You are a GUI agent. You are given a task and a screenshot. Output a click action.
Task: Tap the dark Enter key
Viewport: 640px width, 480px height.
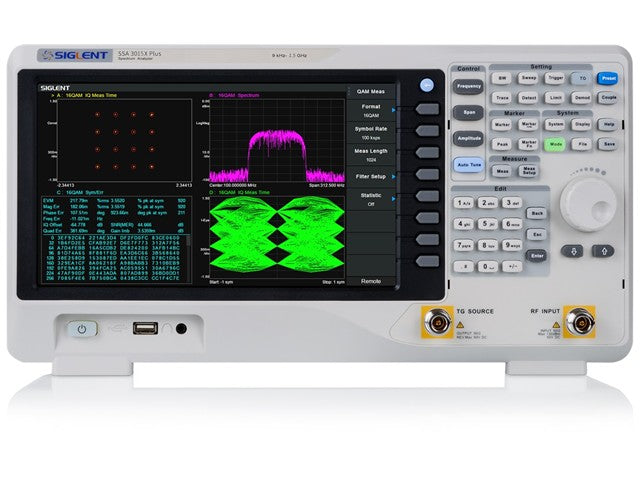click(537, 256)
